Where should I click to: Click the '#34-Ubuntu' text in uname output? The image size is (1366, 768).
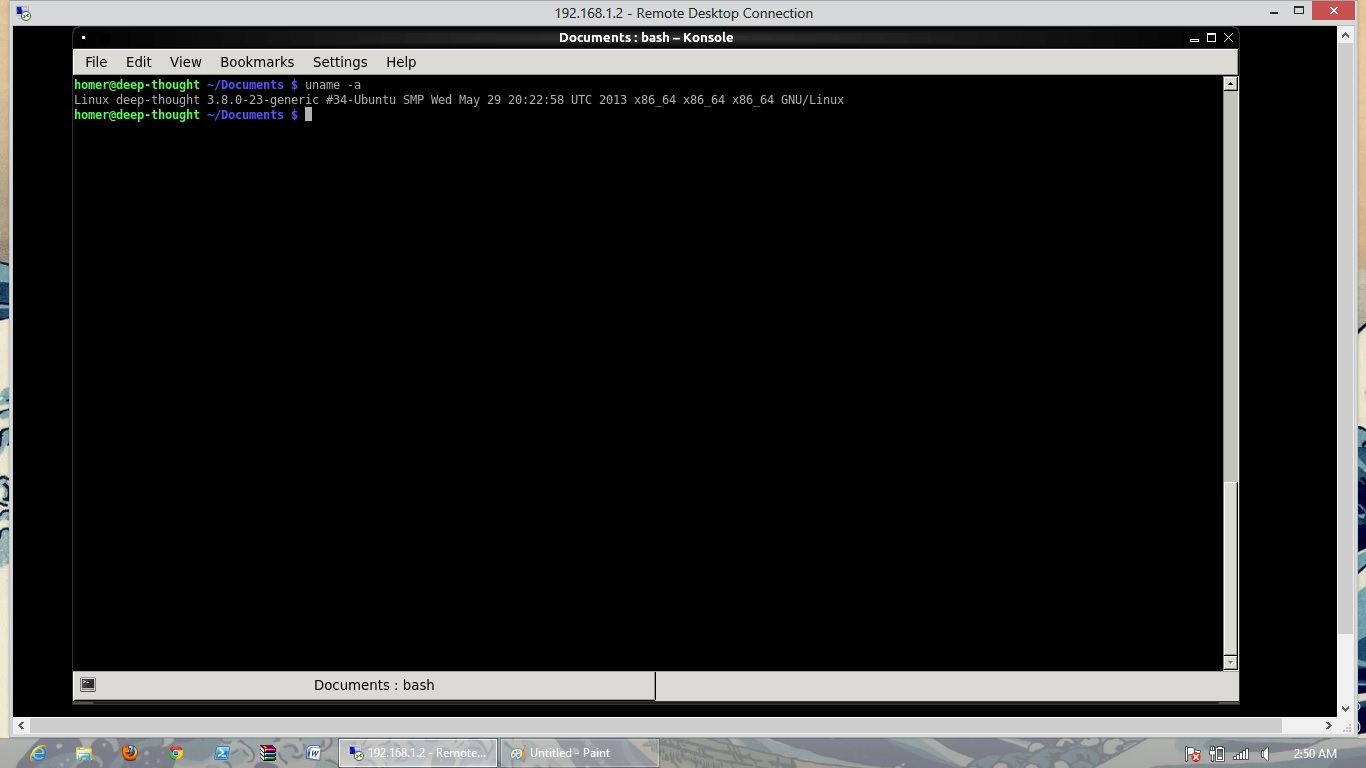(361, 100)
